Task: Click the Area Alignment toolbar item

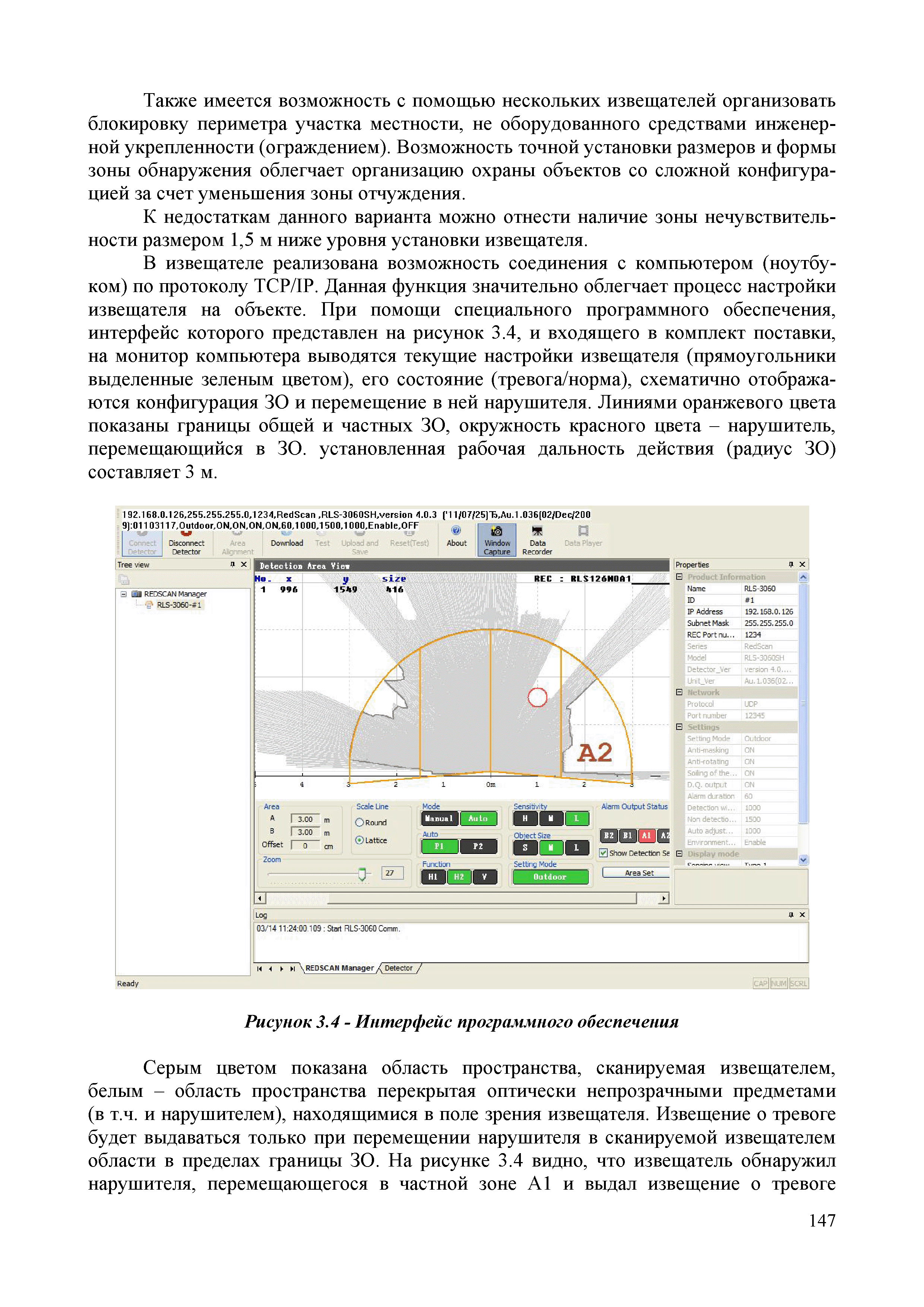Action: [237, 544]
